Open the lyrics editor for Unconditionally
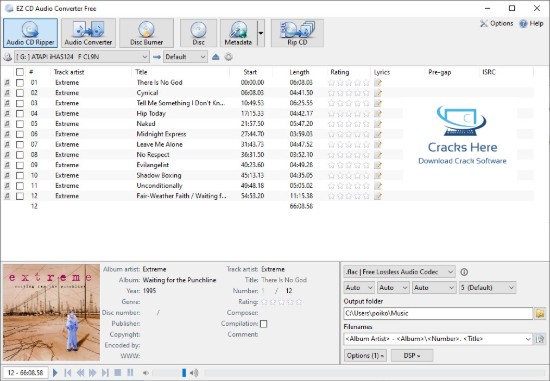Image resolution: width=550 pixels, height=381 pixels. pos(378,186)
